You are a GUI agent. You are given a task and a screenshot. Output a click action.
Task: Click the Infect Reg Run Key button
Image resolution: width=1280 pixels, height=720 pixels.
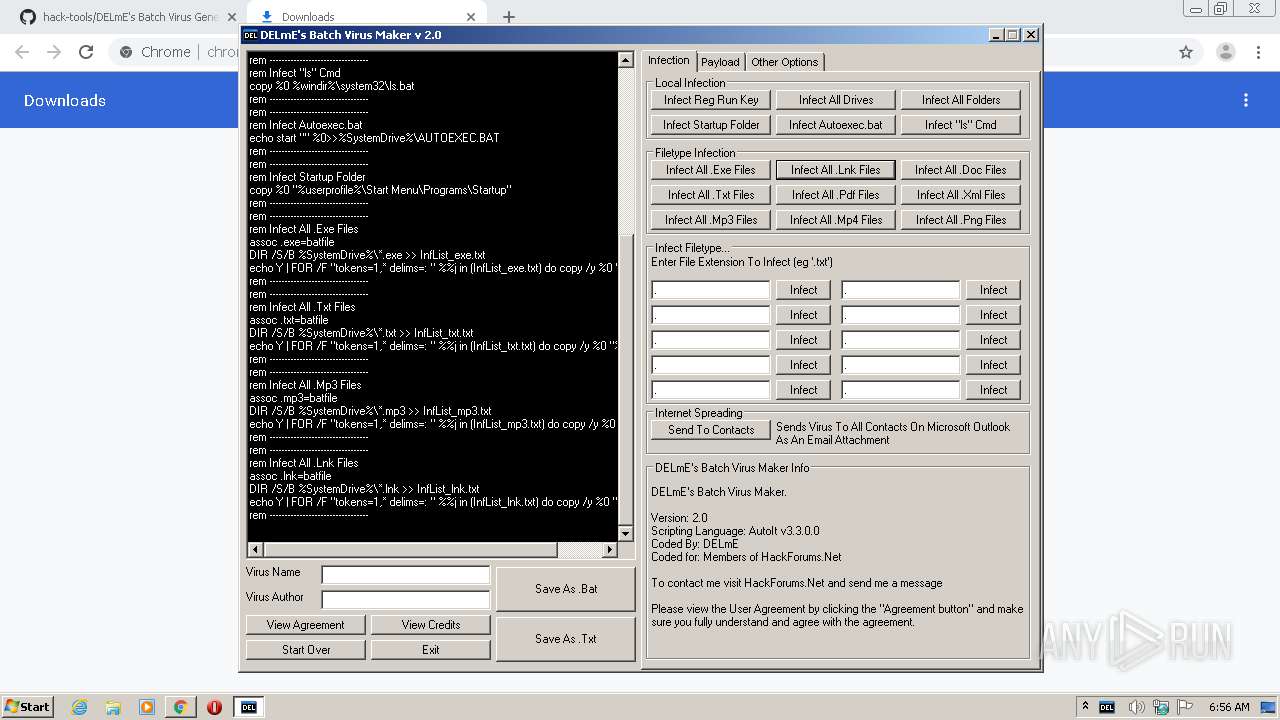click(711, 100)
